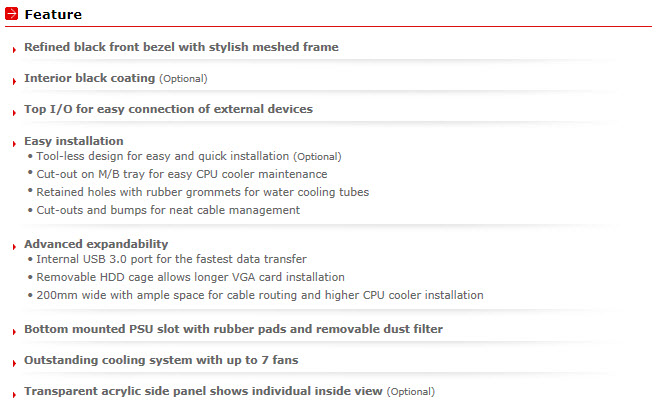Viewport: 660px width, 413px height.
Task: Click Cut-outs and bumps cable management line
Action: point(168,210)
